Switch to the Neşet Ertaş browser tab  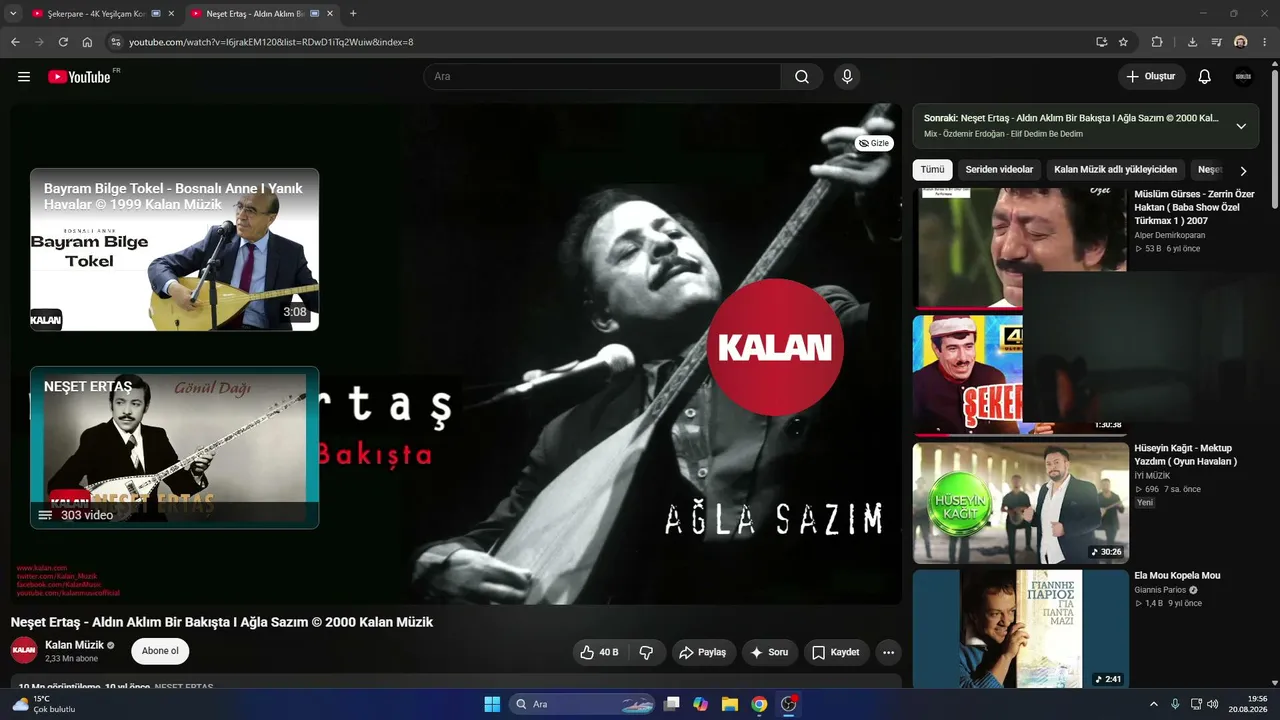261,14
